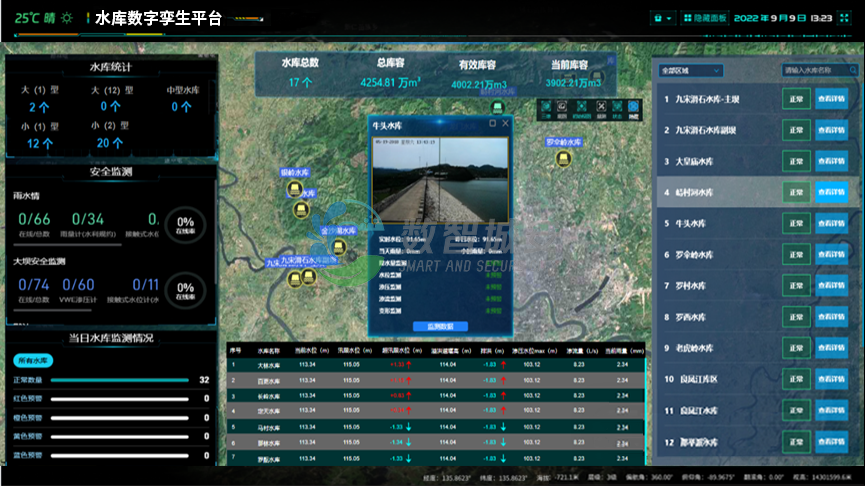Toggle the 隐藏面板 hide panel button
865x486 pixels.
click(704, 18)
